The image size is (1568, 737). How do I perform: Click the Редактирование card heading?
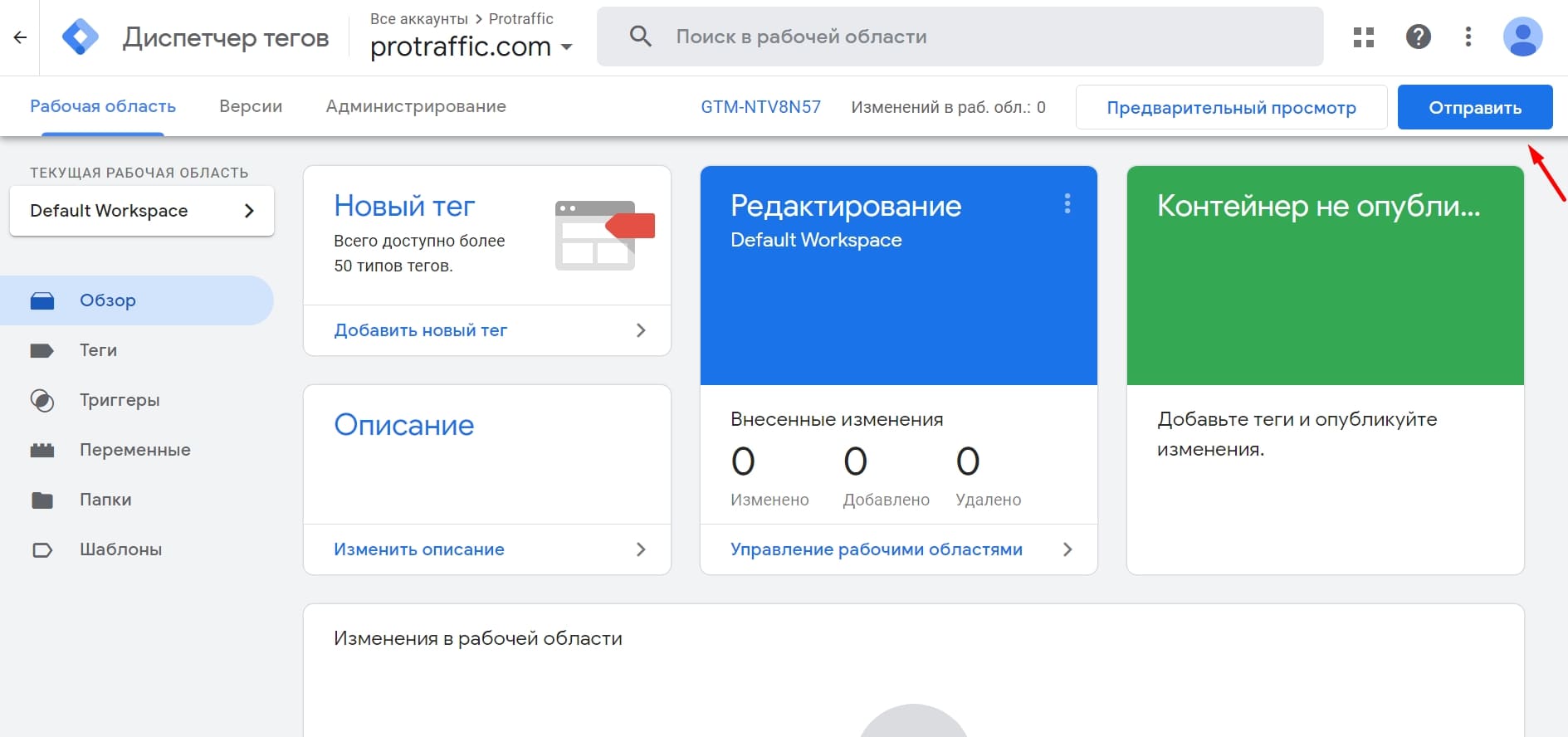click(x=846, y=206)
